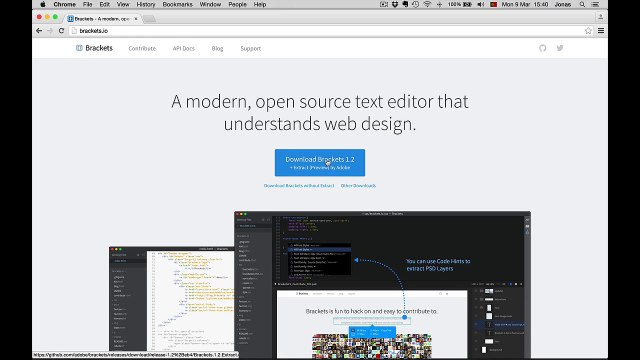Click the Download Brackets 1.2 button
640x360 pixels.
coord(320,163)
